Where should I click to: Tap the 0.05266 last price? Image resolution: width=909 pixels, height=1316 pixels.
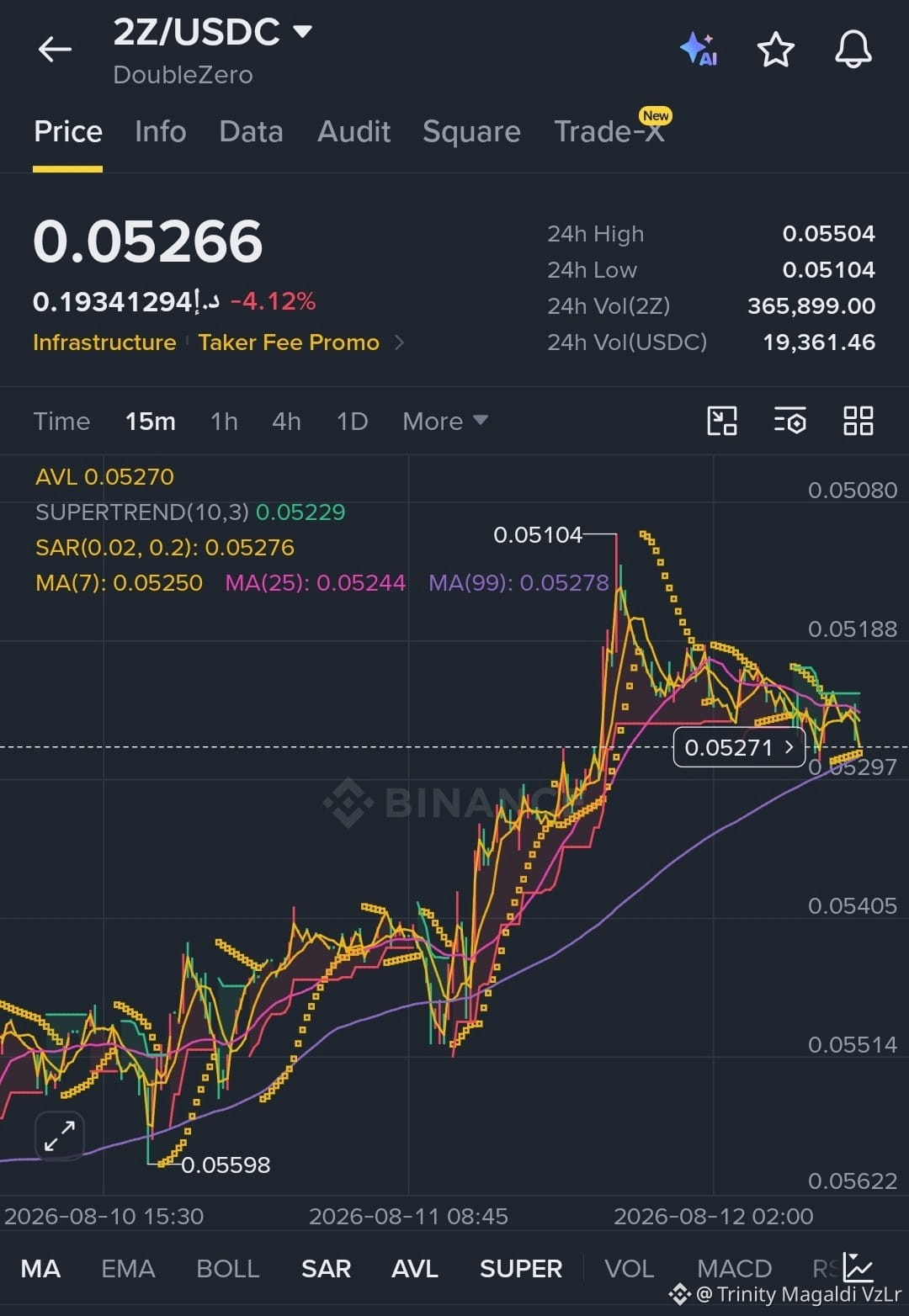(x=148, y=241)
